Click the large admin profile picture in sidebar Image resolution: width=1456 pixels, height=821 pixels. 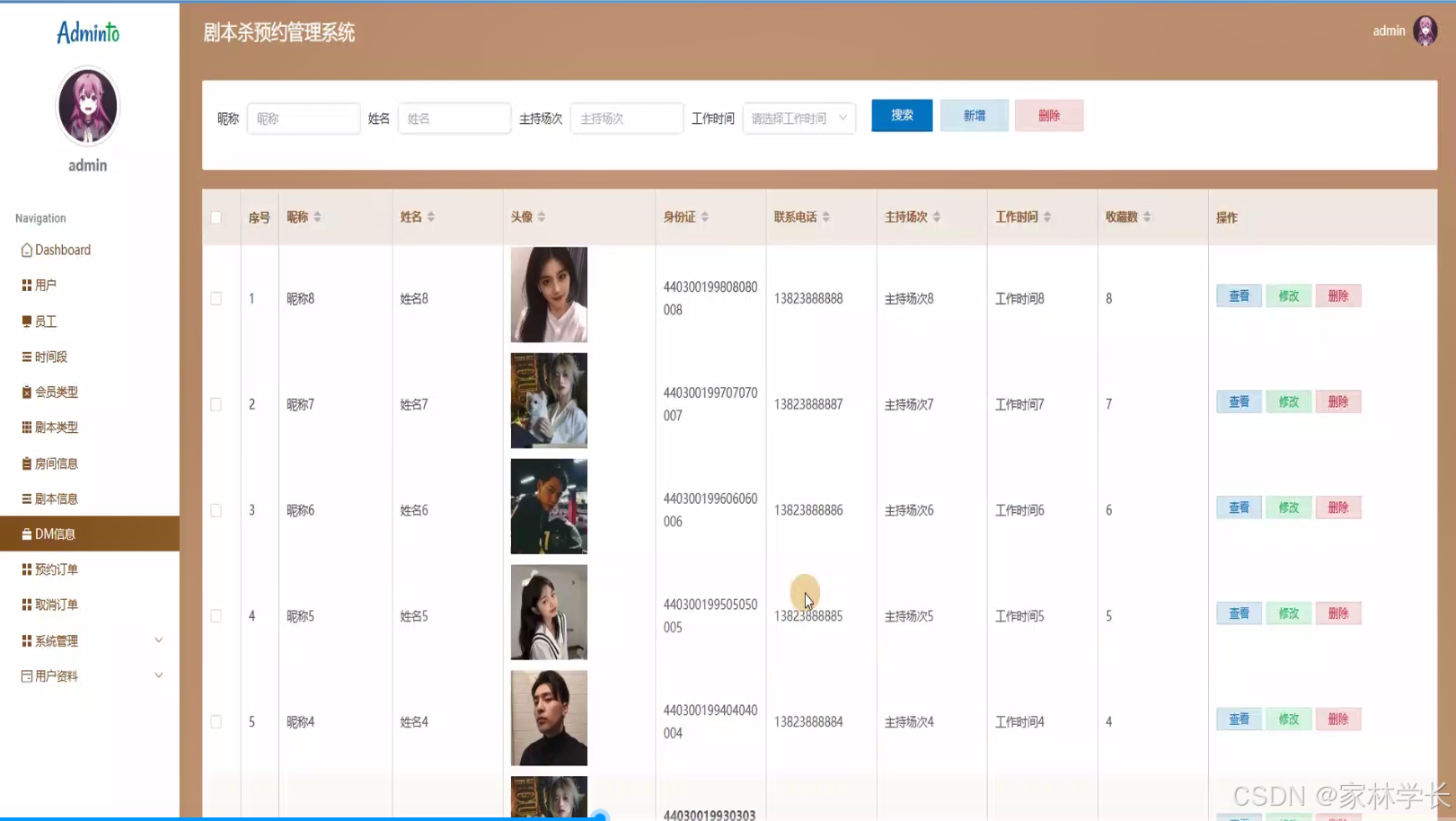pyautogui.click(x=87, y=106)
